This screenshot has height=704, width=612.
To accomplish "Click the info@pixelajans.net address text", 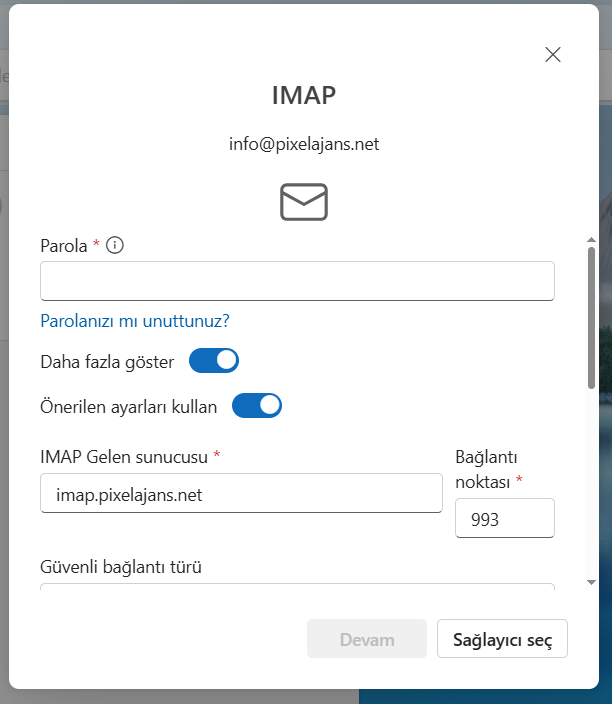I will point(304,144).
